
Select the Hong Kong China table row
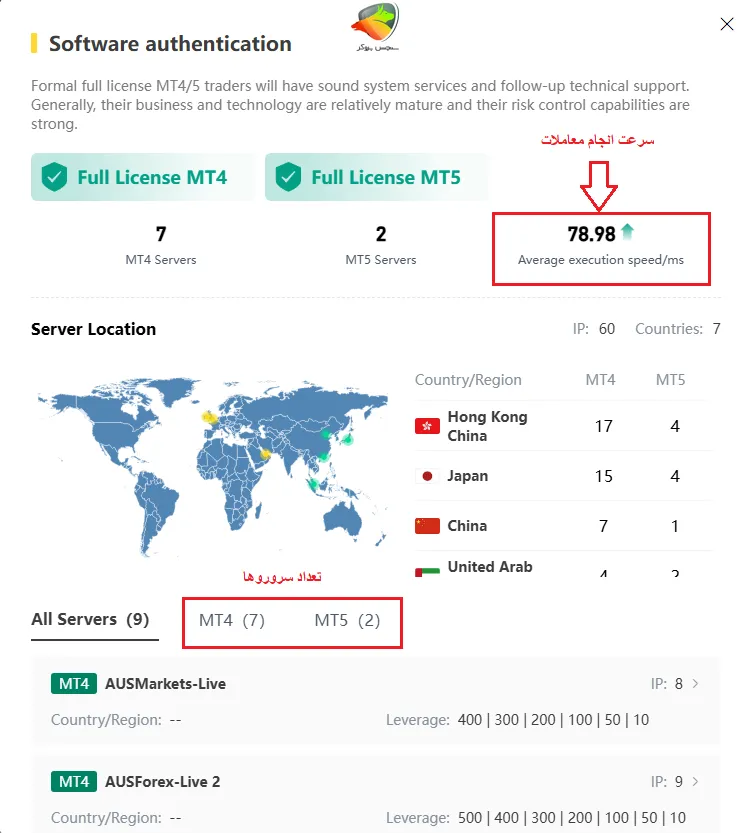tap(561, 426)
